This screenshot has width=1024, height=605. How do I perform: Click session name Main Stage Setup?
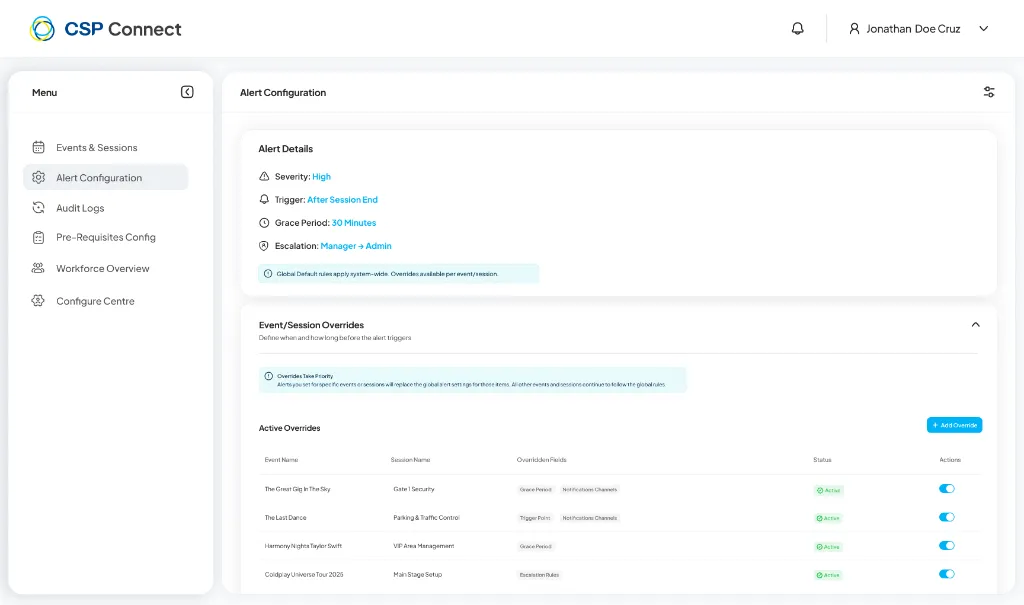pos(418,574)
